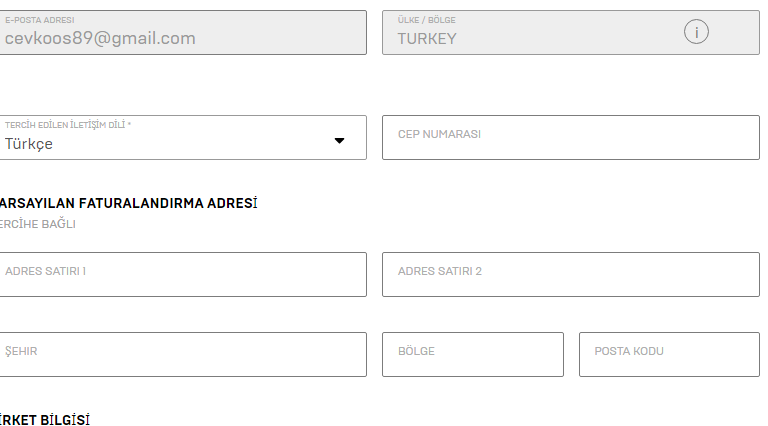The image size is (768, 426).
Task: Click the Ülke / Bölge label
Action: pos(426,20)
